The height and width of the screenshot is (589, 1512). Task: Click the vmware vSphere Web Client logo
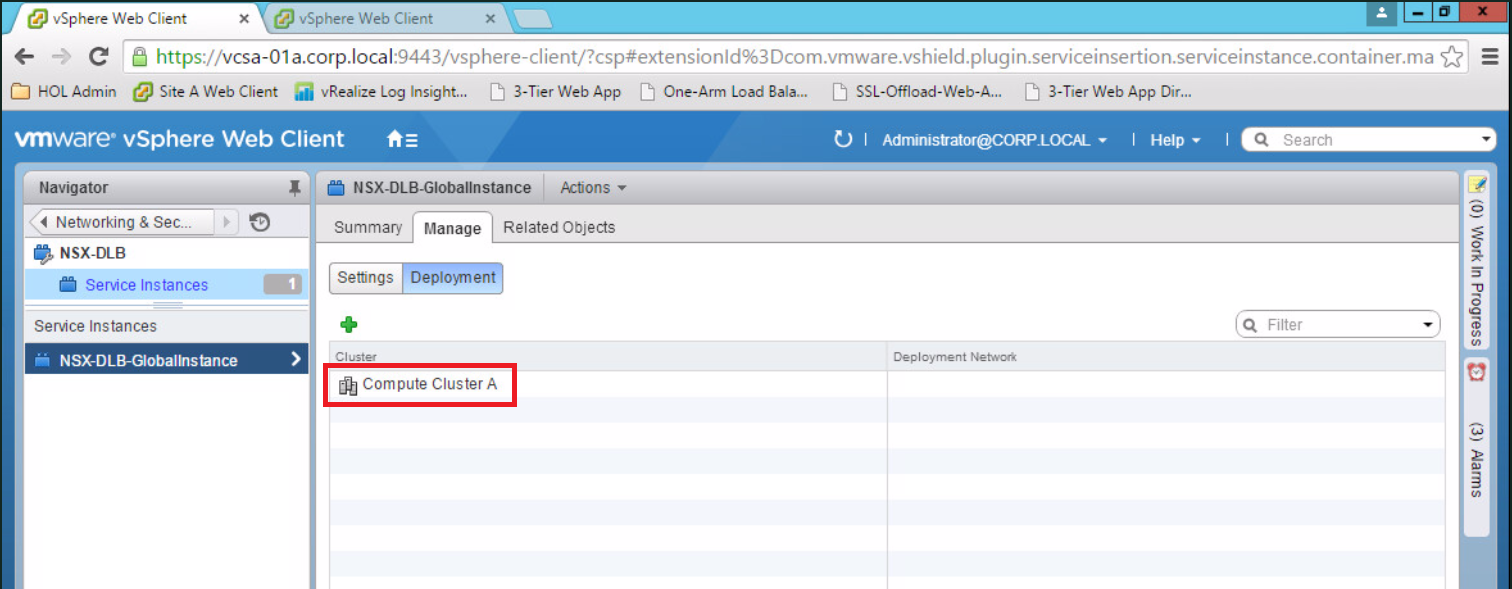(179, 139)
